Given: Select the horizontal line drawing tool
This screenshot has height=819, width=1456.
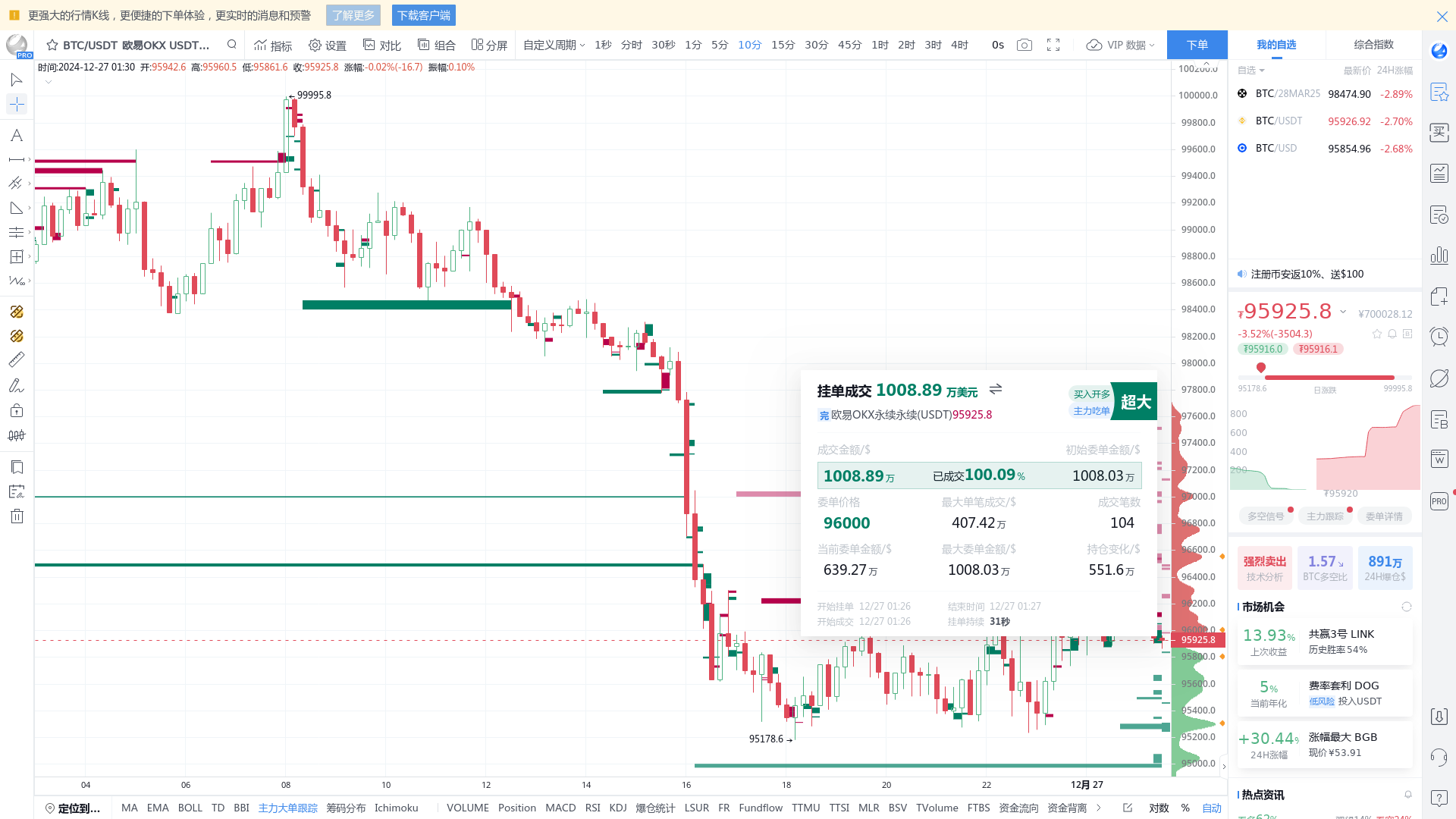Looking at the screenshot, I should (x=16, y=159).
